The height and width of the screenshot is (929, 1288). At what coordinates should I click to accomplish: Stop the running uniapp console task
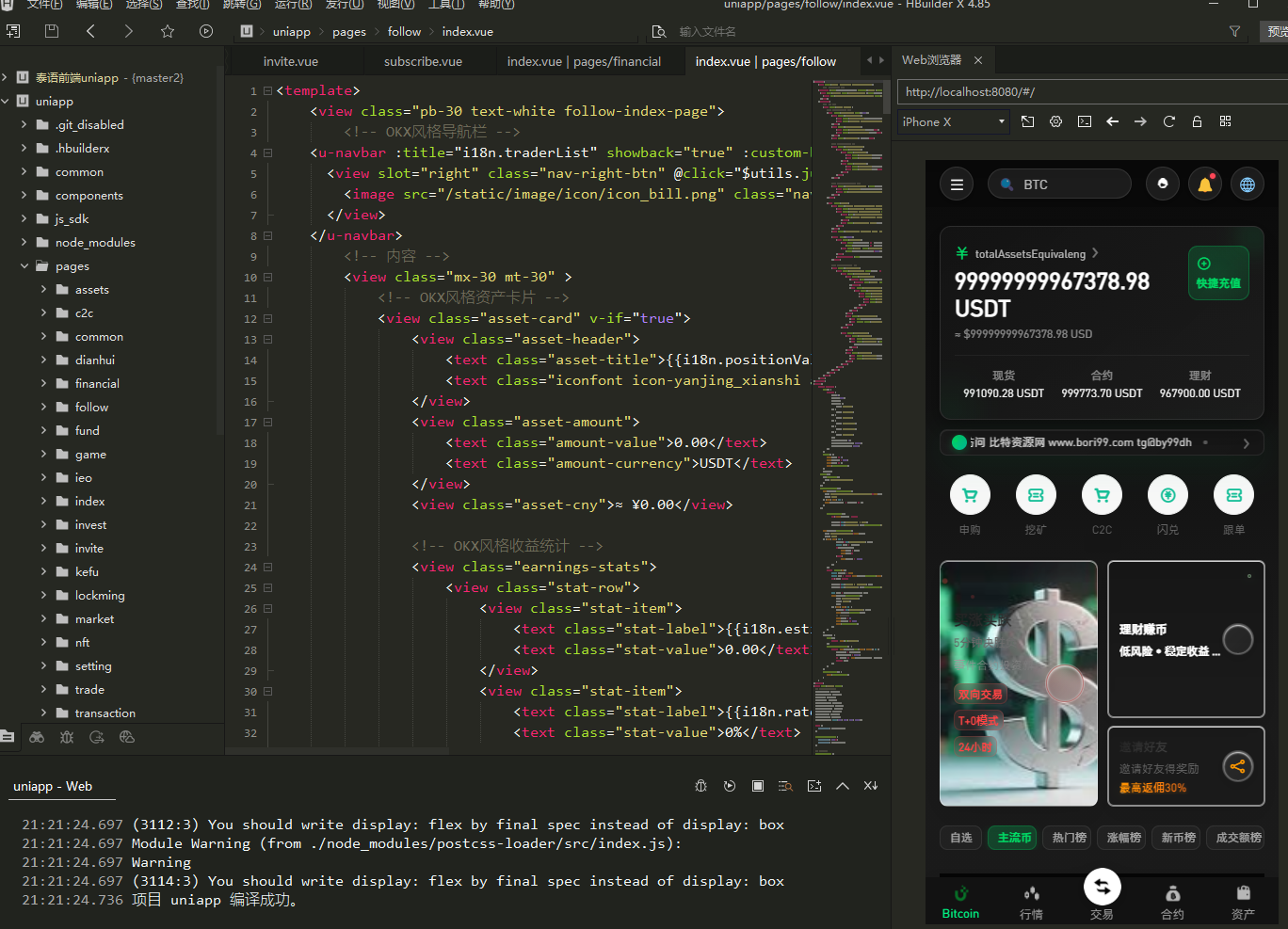[758, 786]
